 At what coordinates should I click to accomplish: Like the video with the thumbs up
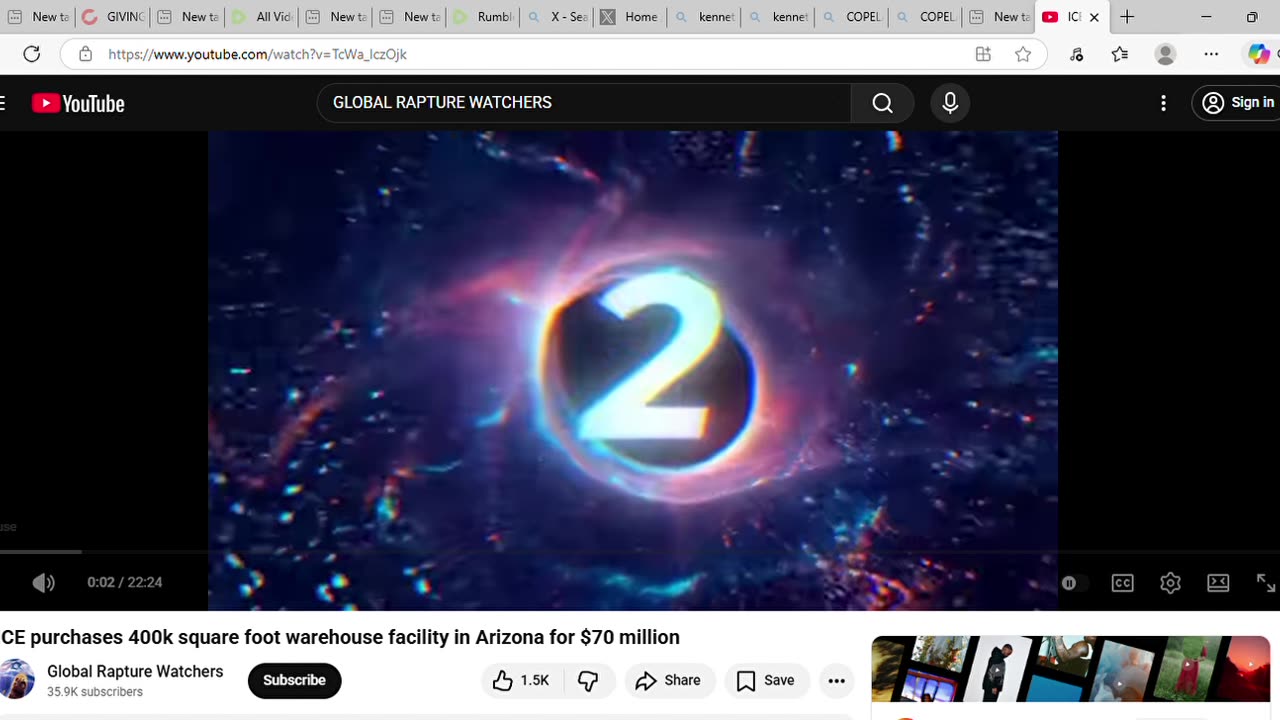[522, 680]
